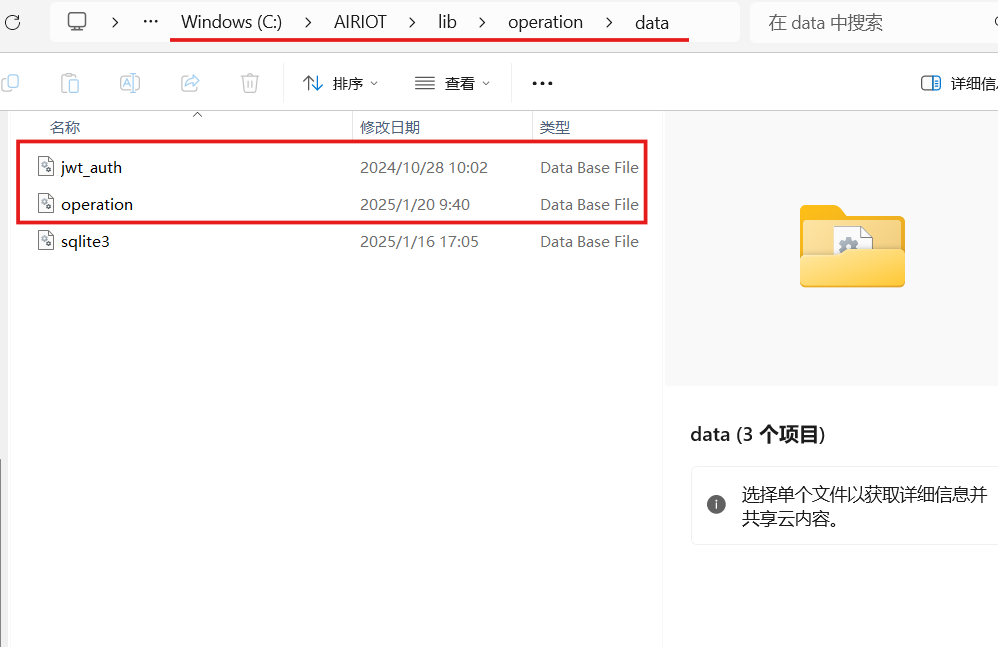
Task: Click the refresh icon in address bar
Action: [x=11, y=22]
